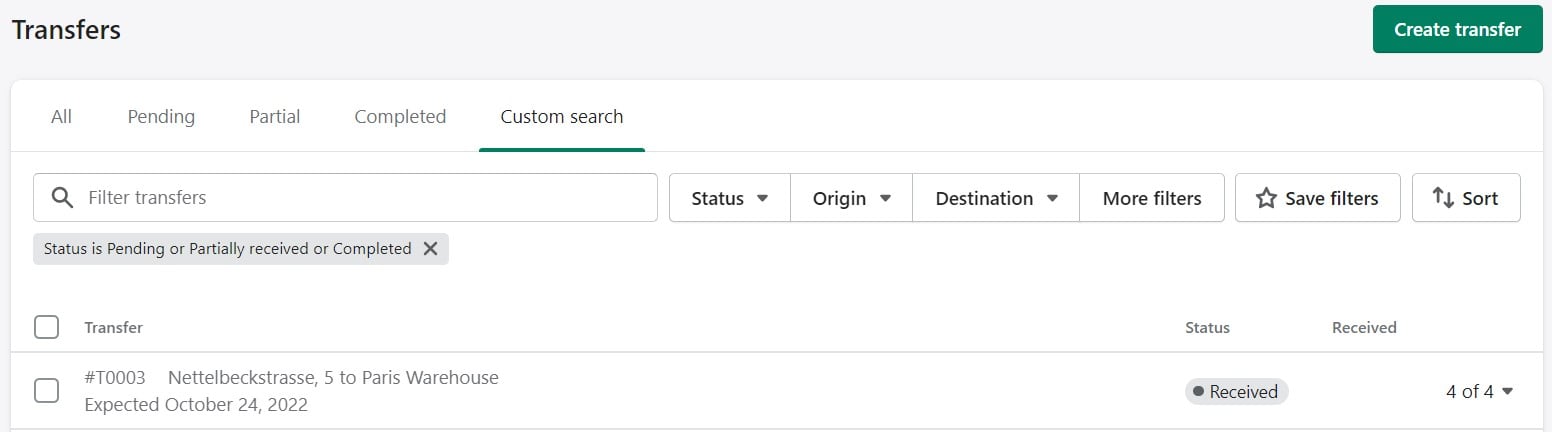
Task: Open transfer #T0003 to Paris Warehouse
Action: tap(291, 378)
